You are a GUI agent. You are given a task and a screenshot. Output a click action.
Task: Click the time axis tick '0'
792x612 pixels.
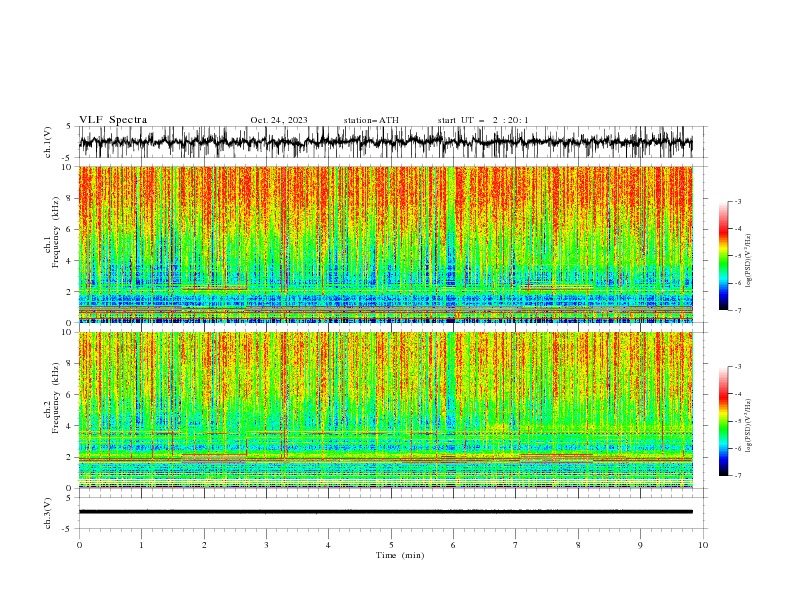coord(79,545)
